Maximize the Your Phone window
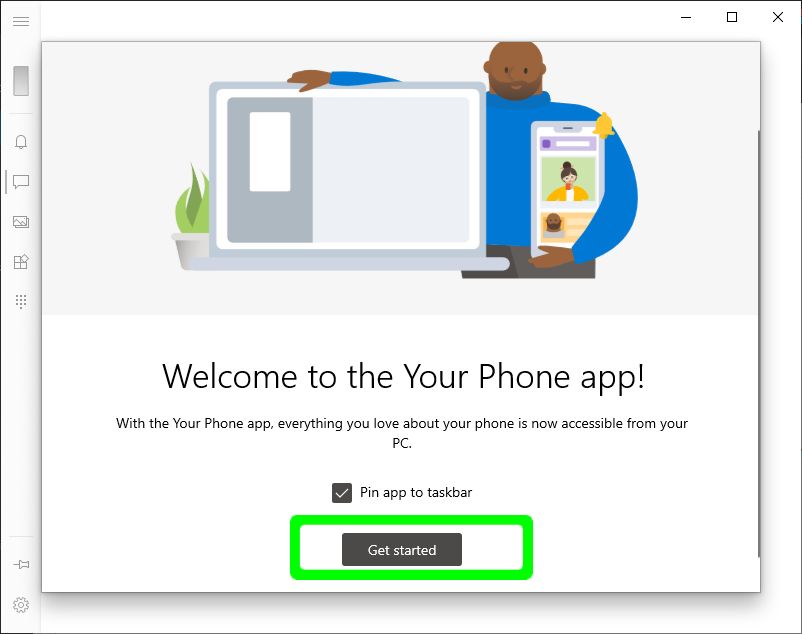The width and height of the screenshot is (802, 634). click(x=732, y=17)
